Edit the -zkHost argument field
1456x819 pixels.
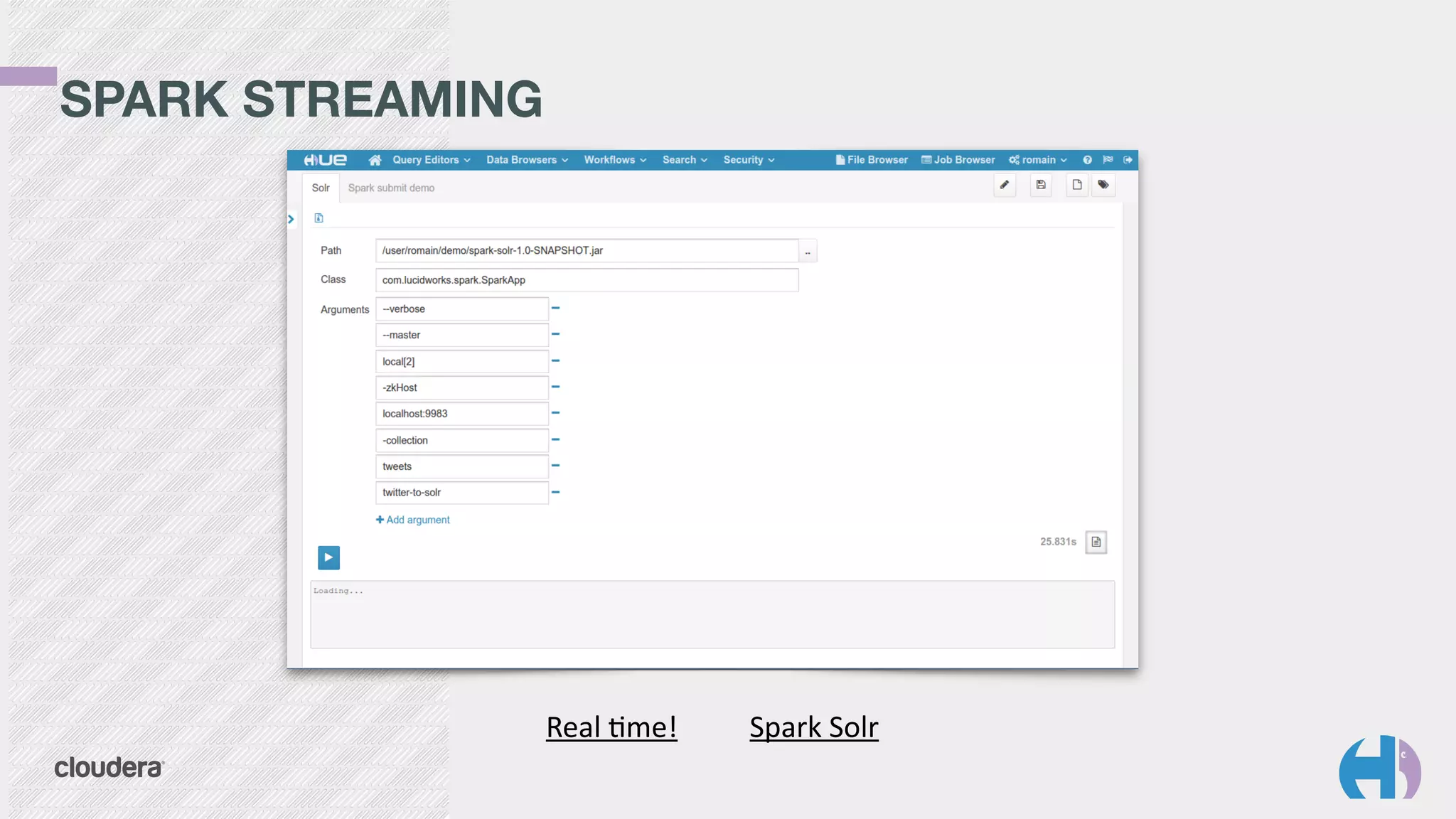tap(462, 387)
